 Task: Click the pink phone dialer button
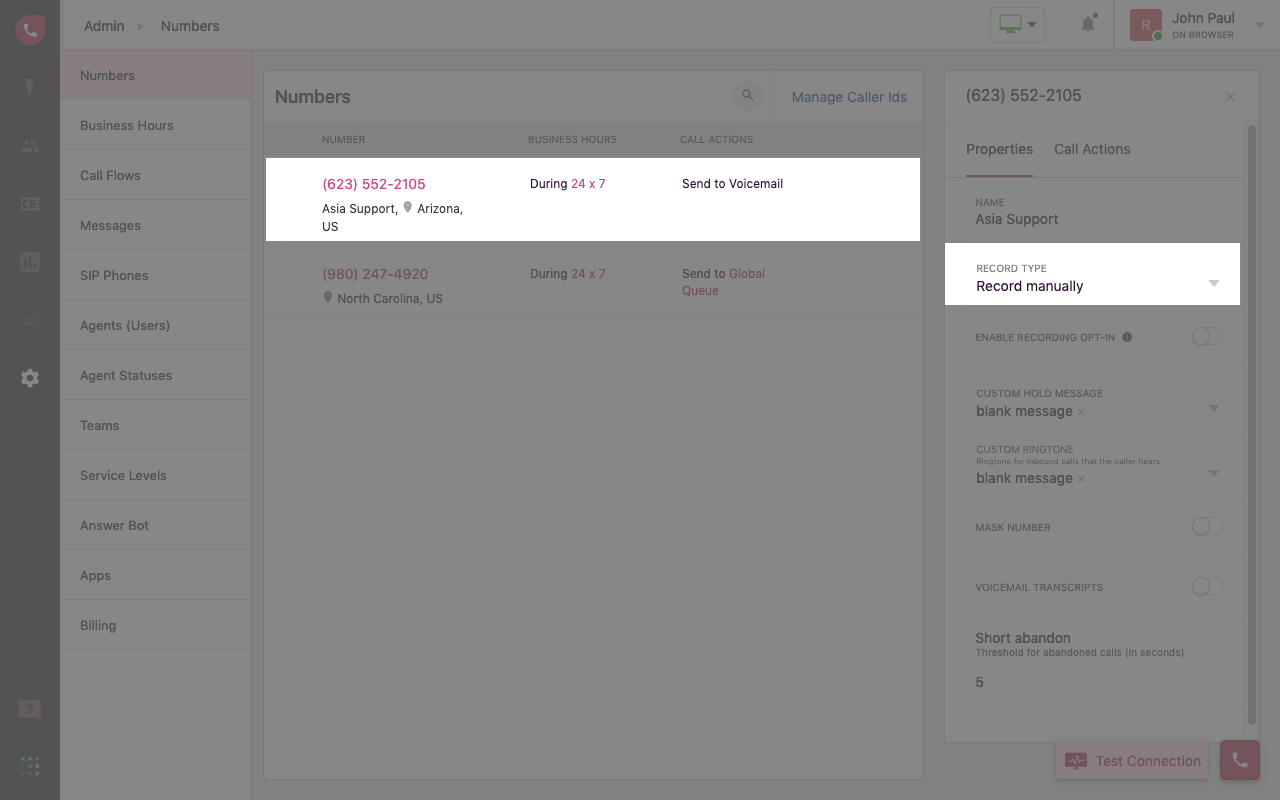click(x=1239, y=760)
